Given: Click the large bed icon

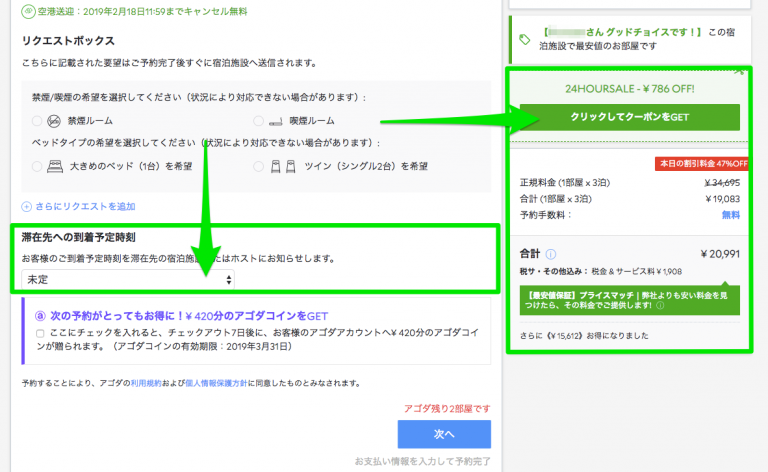Looking at the screenshot, I should (55, 166).
